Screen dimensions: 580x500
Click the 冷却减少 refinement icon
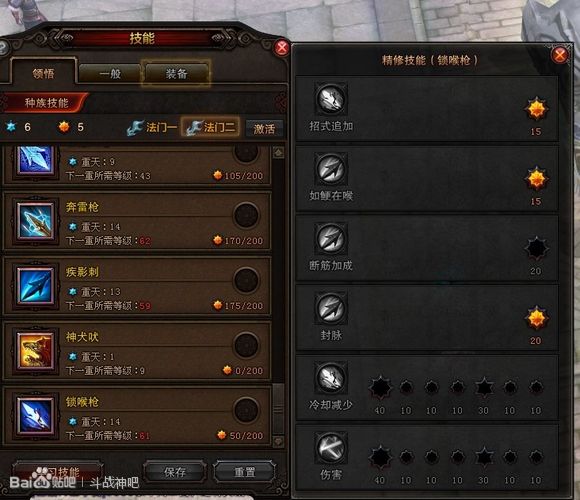(331, 378)
